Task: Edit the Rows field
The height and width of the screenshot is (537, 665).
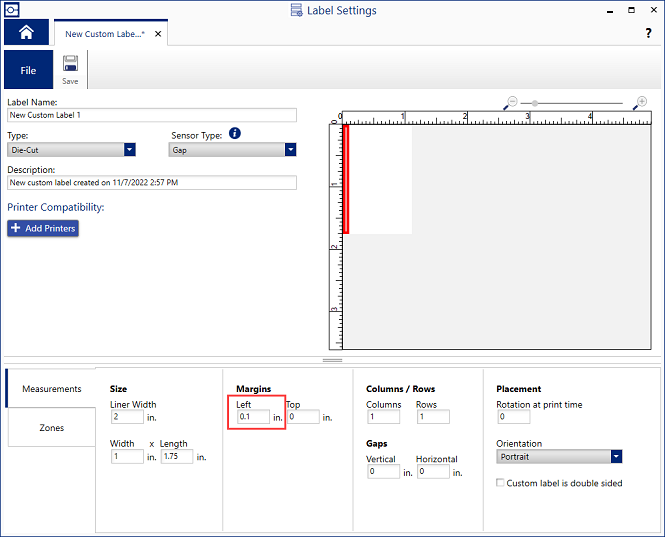Action: pyautogui.click(x=433, y=417)
